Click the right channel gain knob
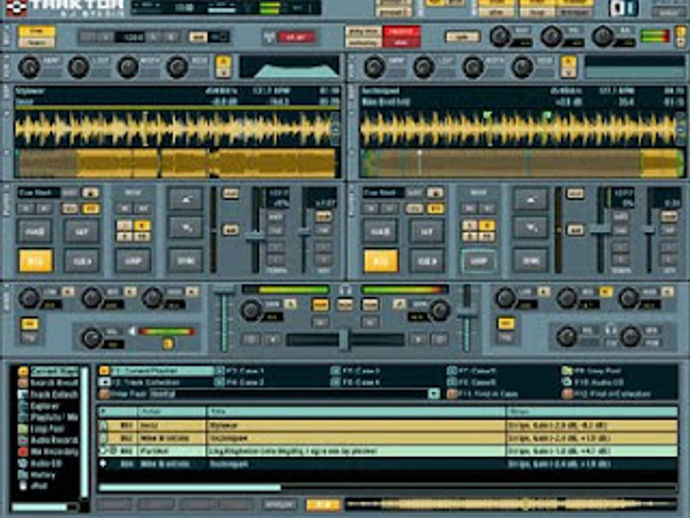The image size is (690, 518). (440, 310)
